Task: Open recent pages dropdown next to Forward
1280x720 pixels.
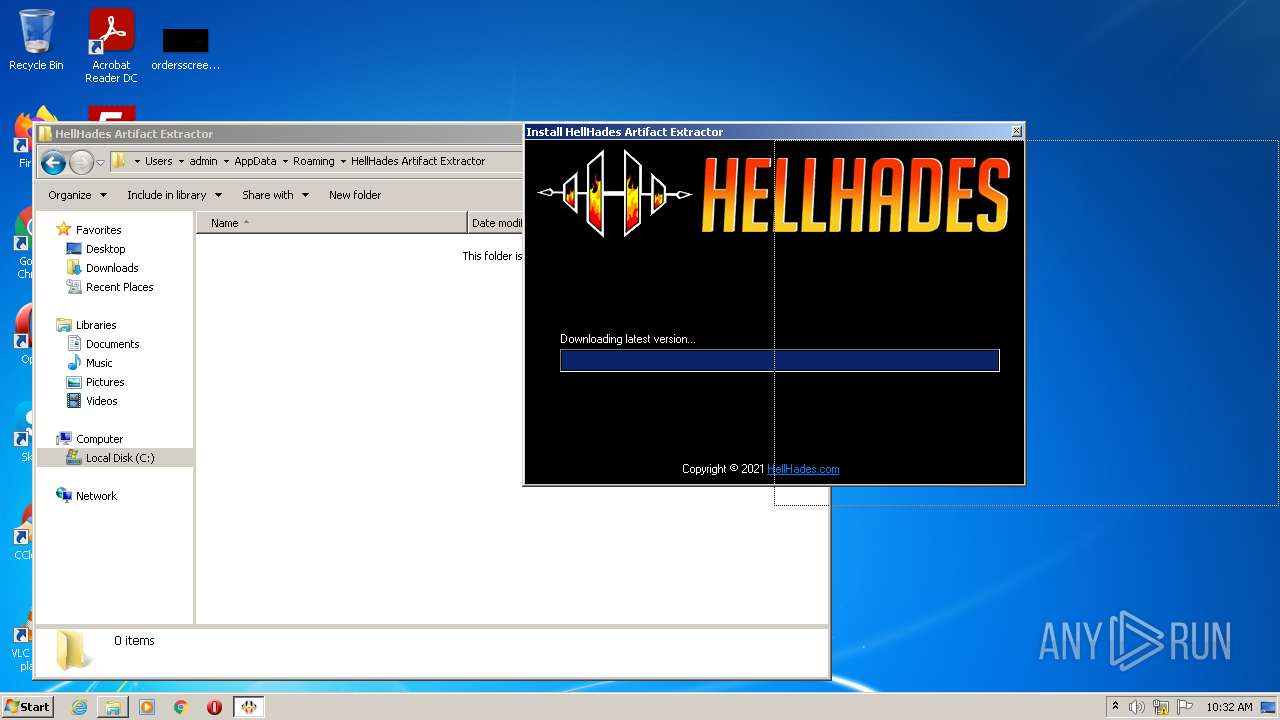Action: (100, 162)
